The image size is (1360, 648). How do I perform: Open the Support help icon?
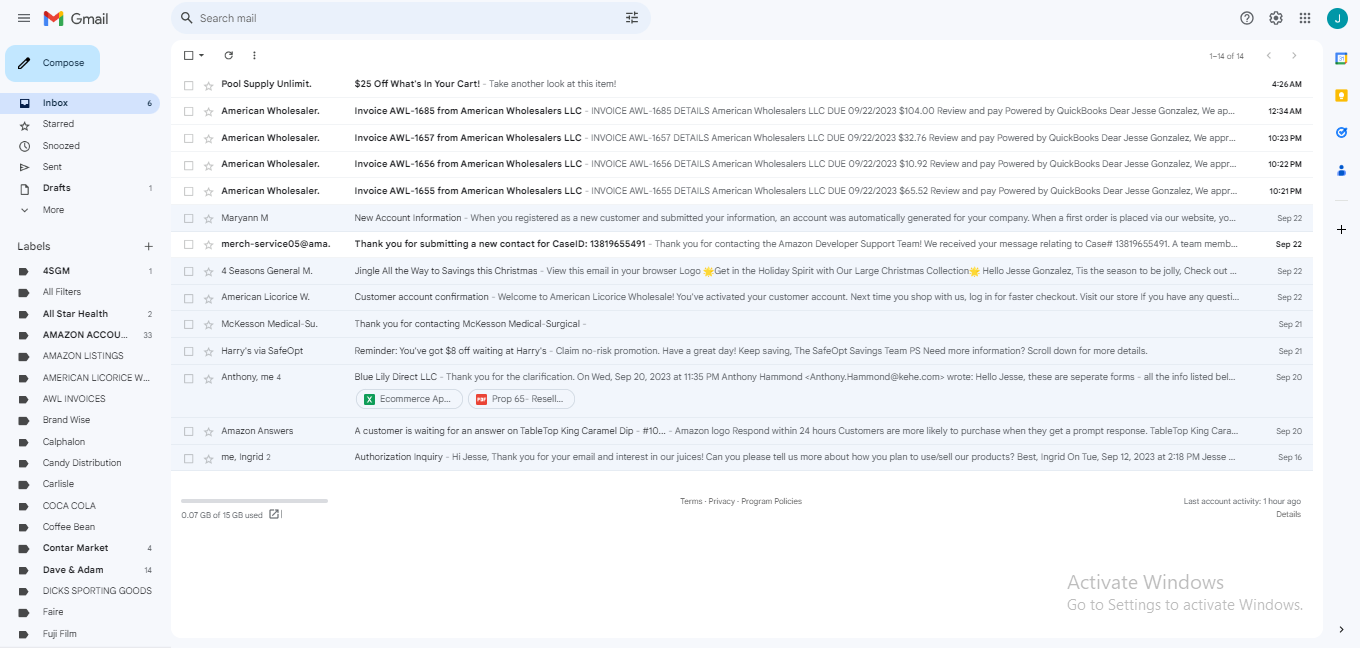click(x=1247, y=18)
